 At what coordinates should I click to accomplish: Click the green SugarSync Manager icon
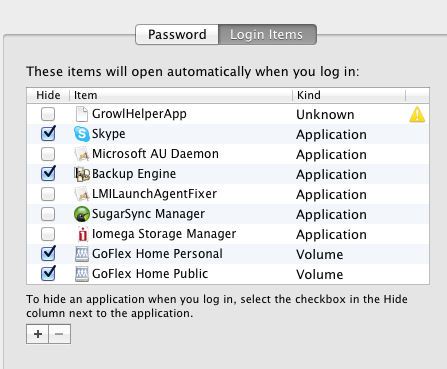[x=82, y=214]
